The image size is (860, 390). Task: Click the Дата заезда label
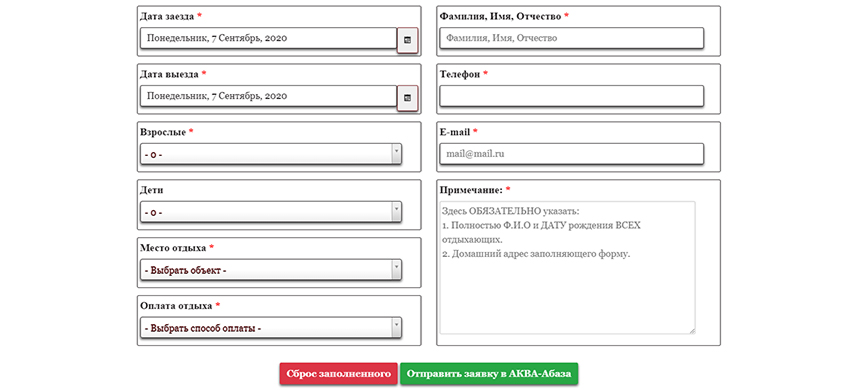tap(167, 16)
